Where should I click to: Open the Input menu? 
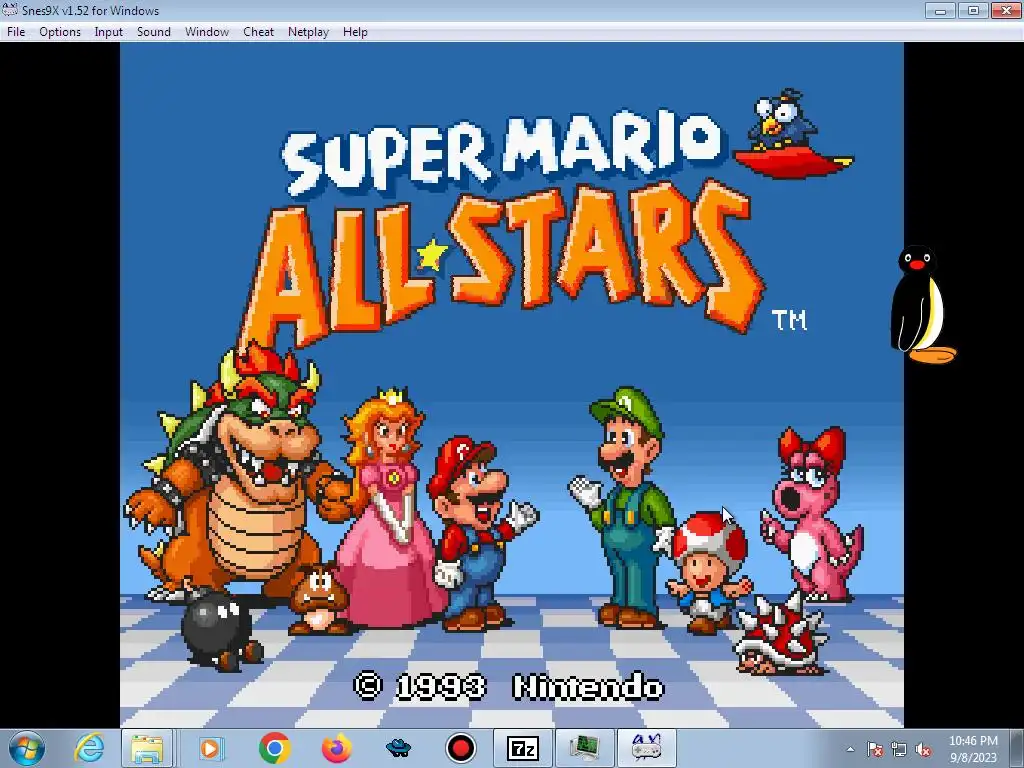click(108, 32)
